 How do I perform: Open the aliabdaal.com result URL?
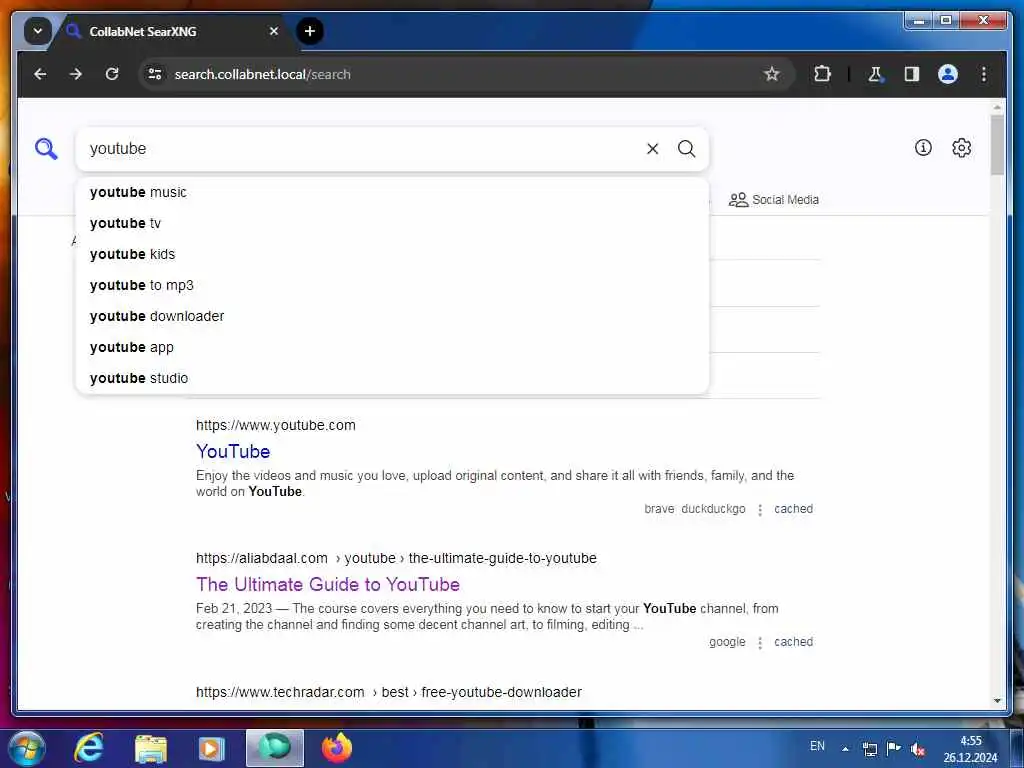point(396,558)
